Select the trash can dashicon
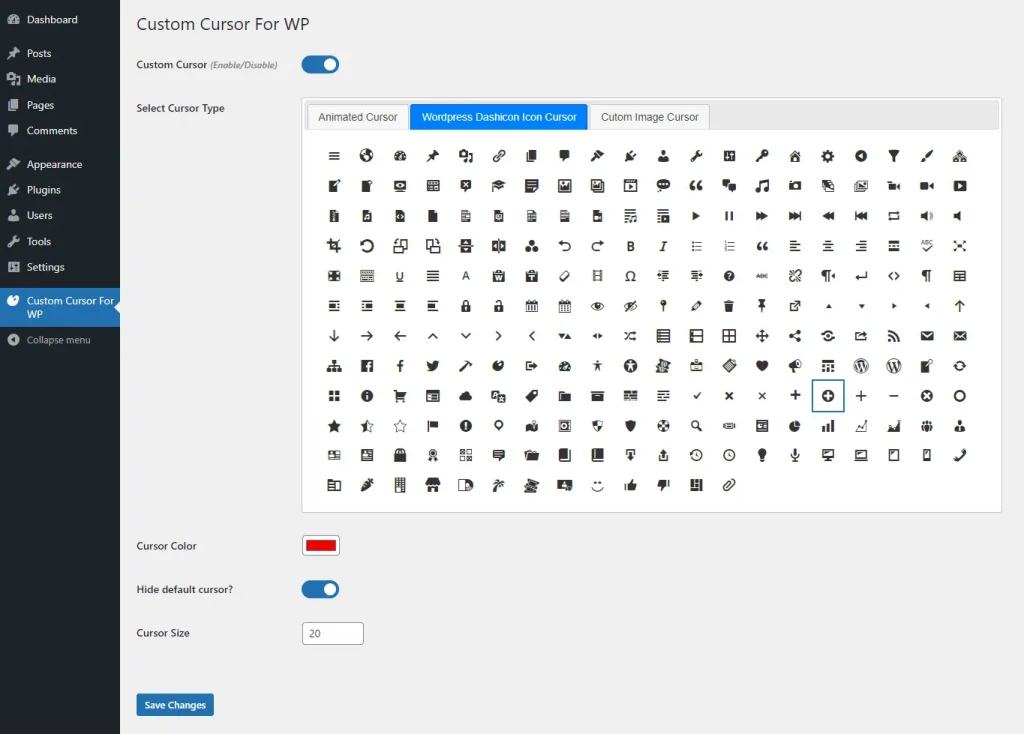This screenshot has height=734, width=1024. (x=729, y=306)
